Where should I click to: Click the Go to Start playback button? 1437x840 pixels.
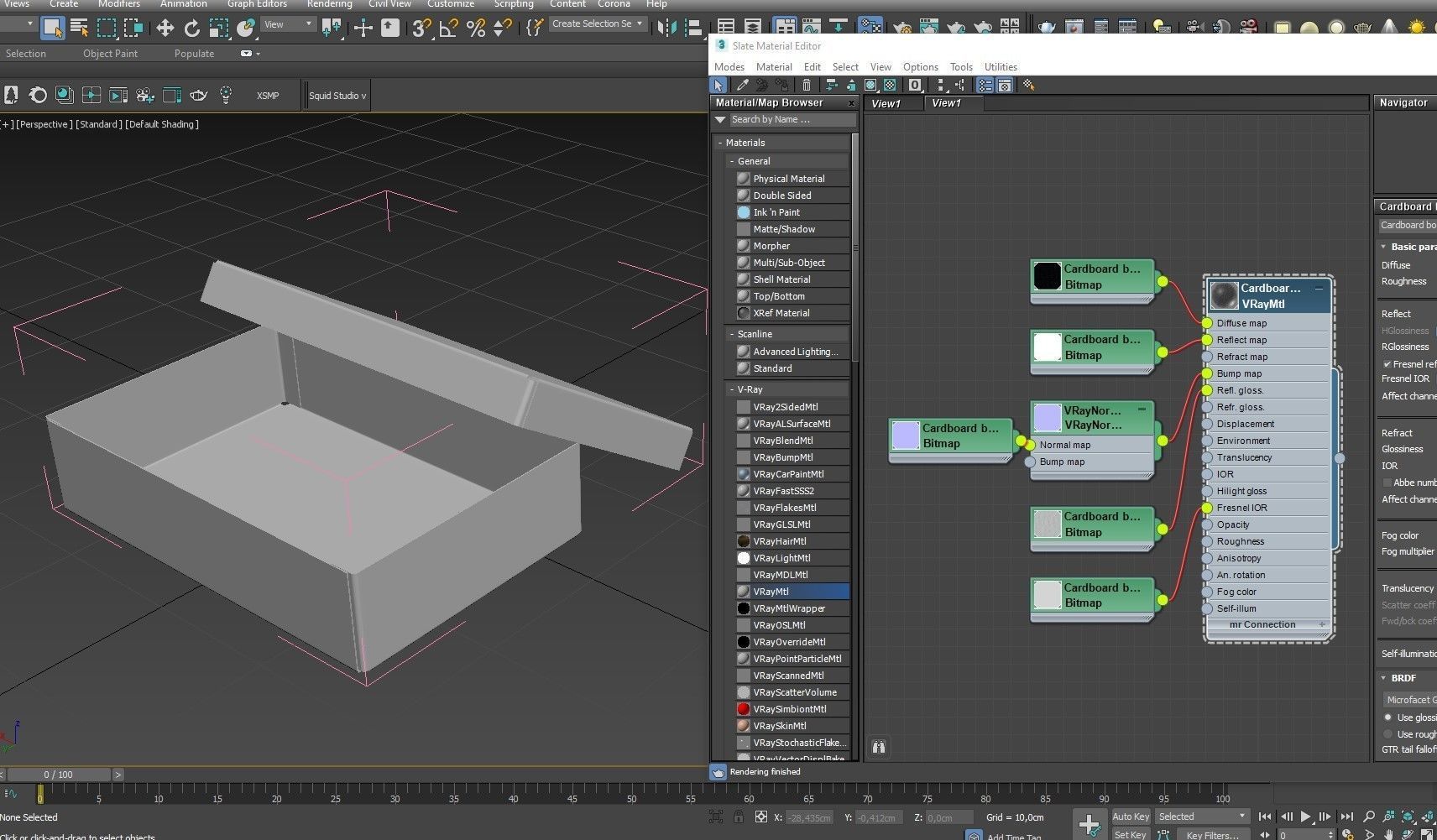1265,817
